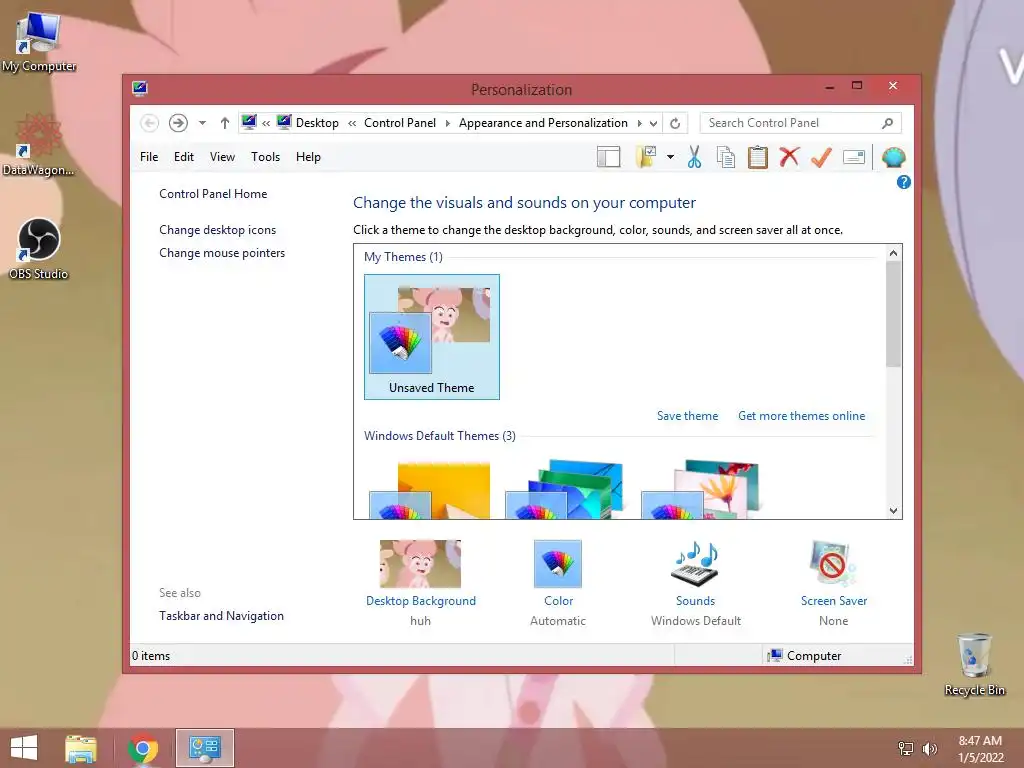Screen dimensions: 1024x768
Task: Click the Copy toolbar icon
Action: point(726,157)
